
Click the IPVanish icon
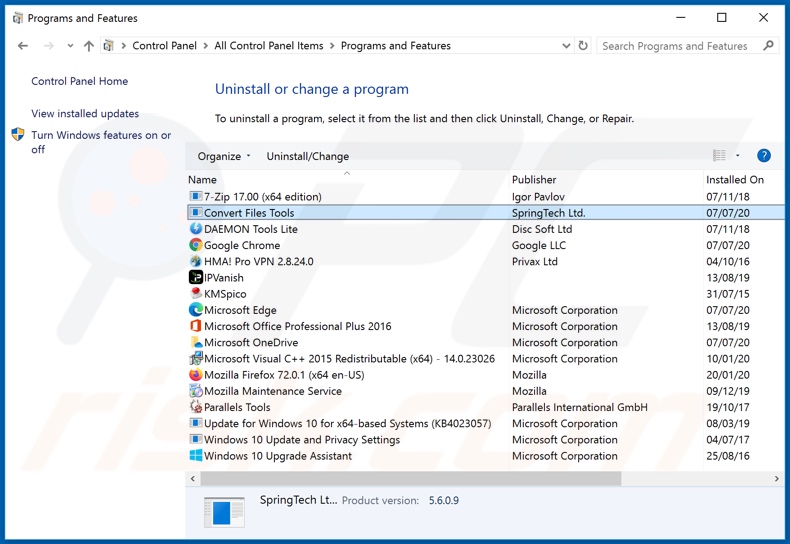pyautogui.click(x=195, y=277)
